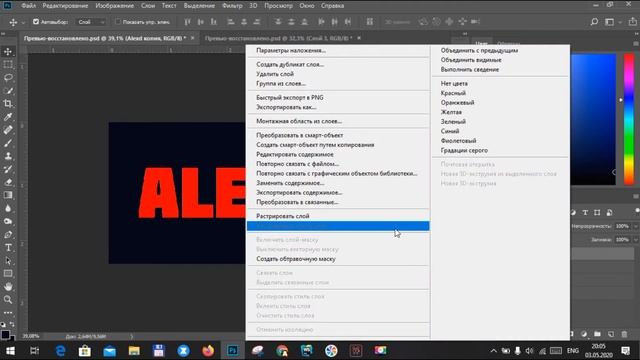Select the Zoom tool in the left toolbar
640x360 pixels.
click(8, 300)
